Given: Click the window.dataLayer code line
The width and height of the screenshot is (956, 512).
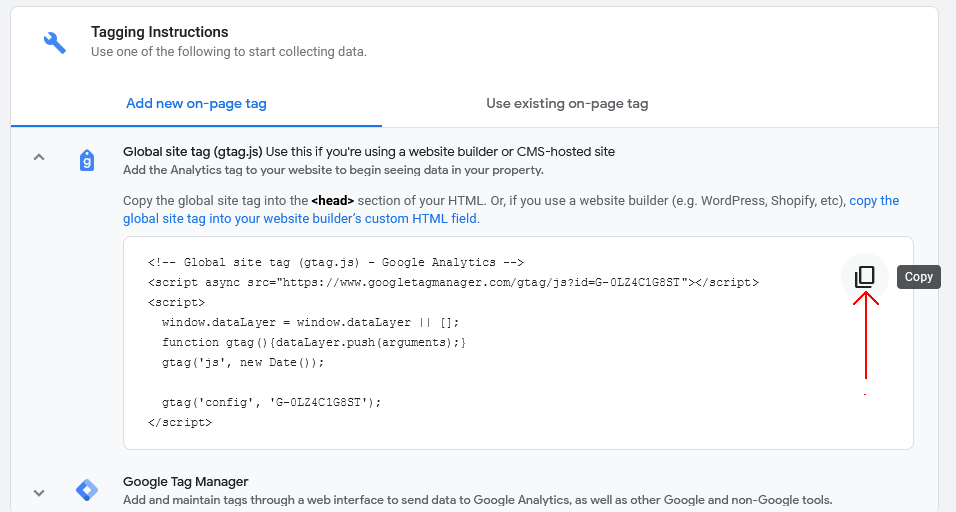Looking at the screenshot, I should 310,322.
